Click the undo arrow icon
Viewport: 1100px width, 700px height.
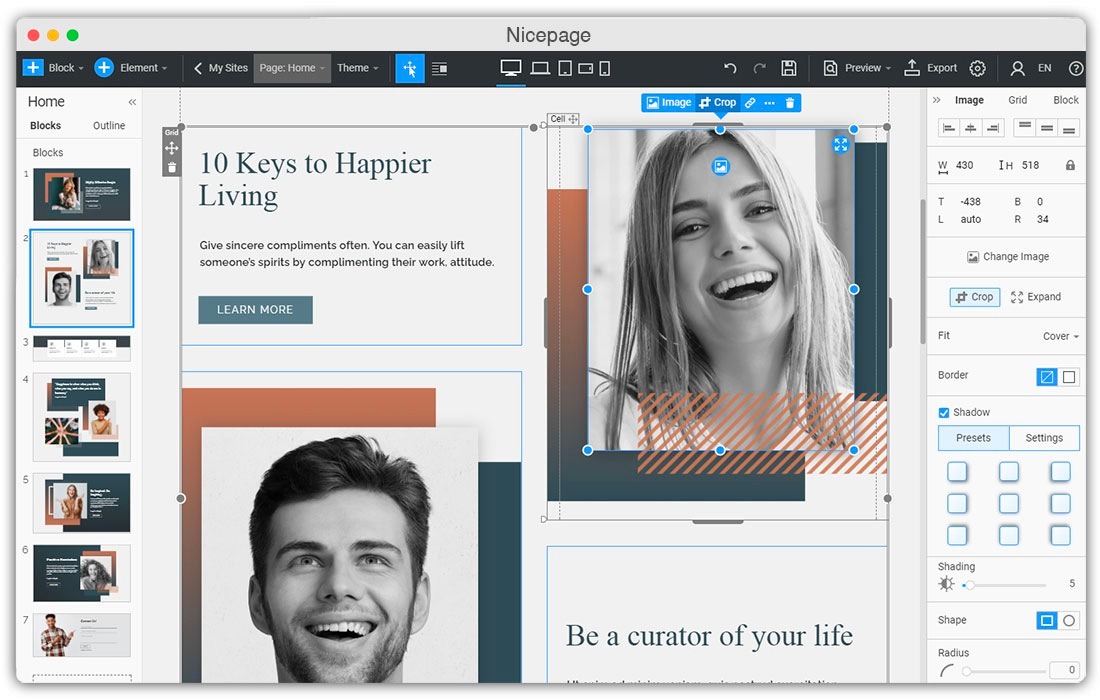730,68
